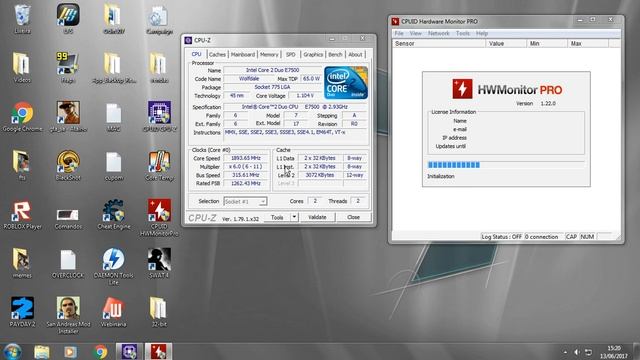
Task: Open the File menu in Hardware Monitor PRO
Action: [x=399, y=33]
